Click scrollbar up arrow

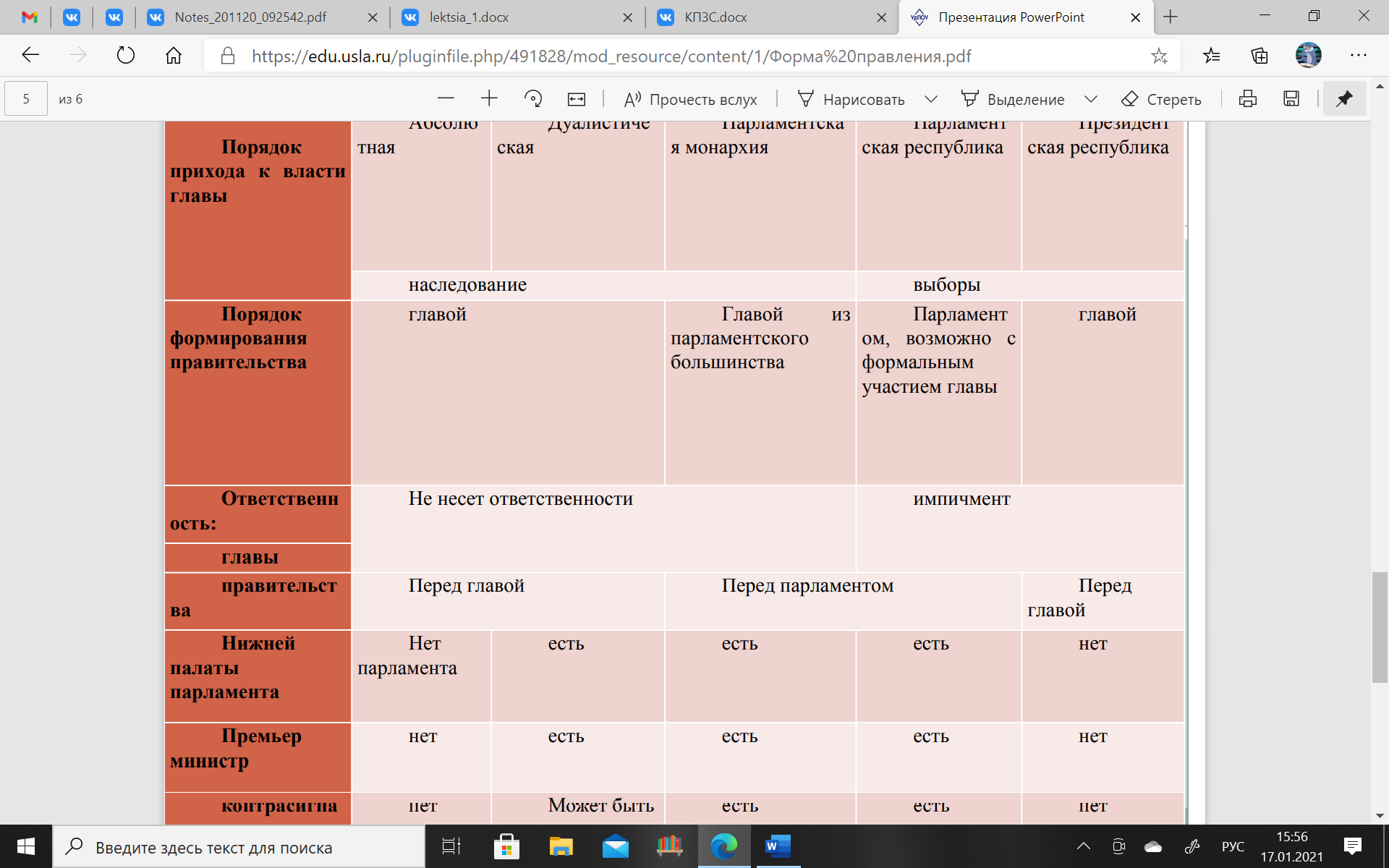(1380, 85)
